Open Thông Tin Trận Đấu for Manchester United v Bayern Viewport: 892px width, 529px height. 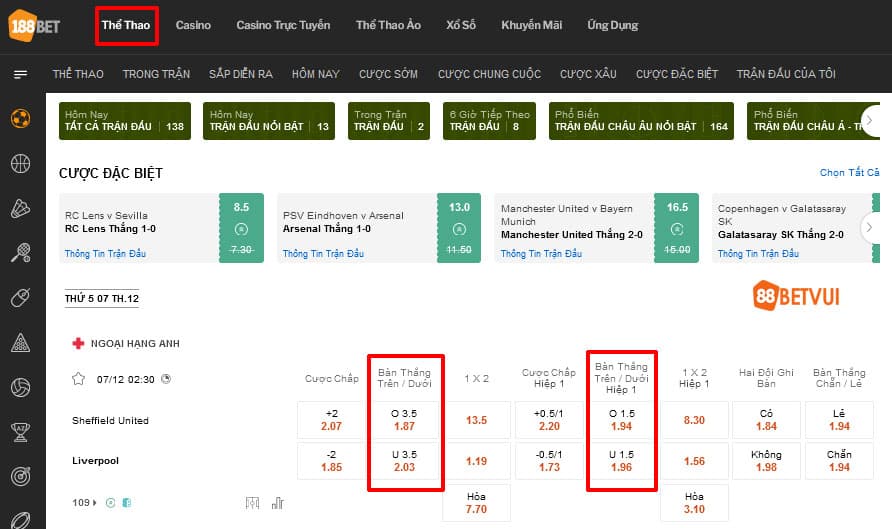click(x=541, y=254)
